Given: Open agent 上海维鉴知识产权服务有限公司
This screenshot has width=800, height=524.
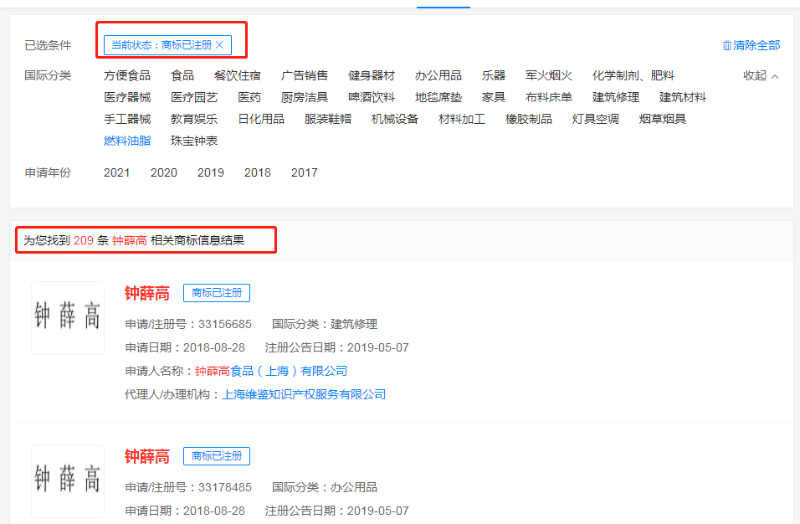Looking at the screenshot, I should click(x=304, y=394).
